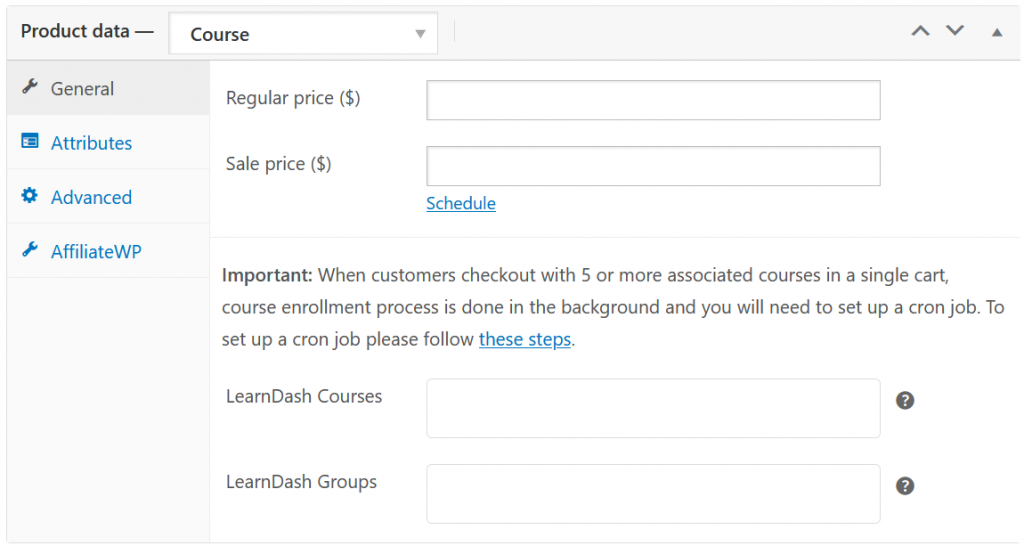
Task: Switch to the Attributes tab
Action: (x=91, y=143)
